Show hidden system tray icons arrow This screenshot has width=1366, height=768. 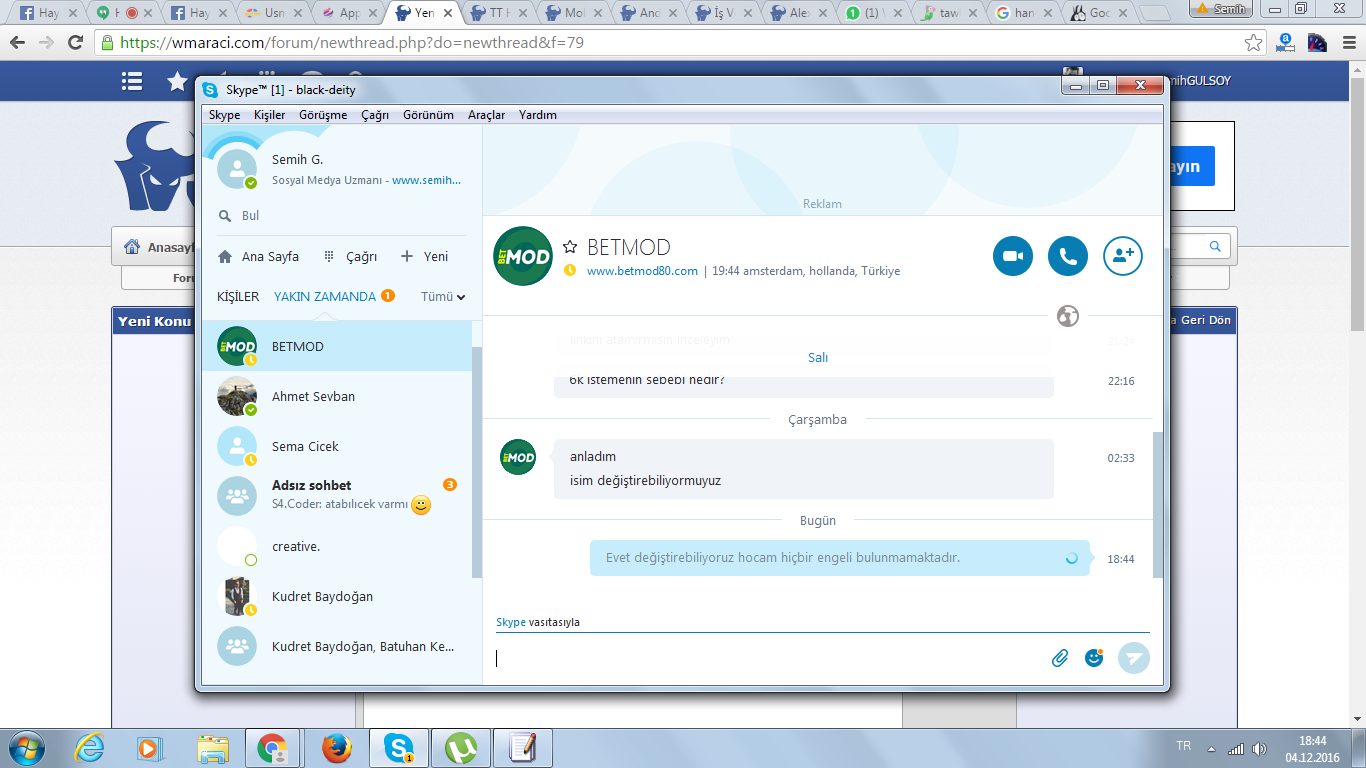point(1211,749)
